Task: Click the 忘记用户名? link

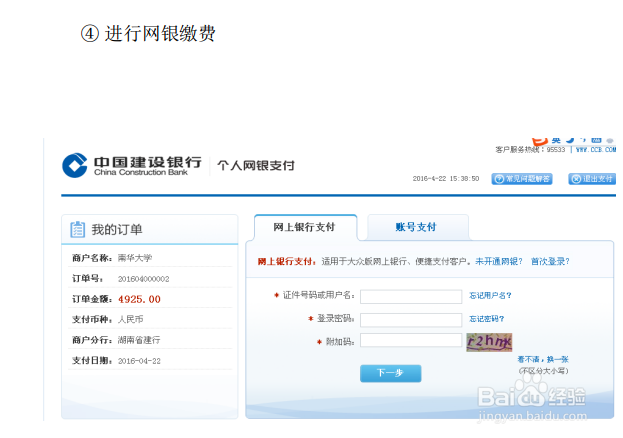Action: 490,296
